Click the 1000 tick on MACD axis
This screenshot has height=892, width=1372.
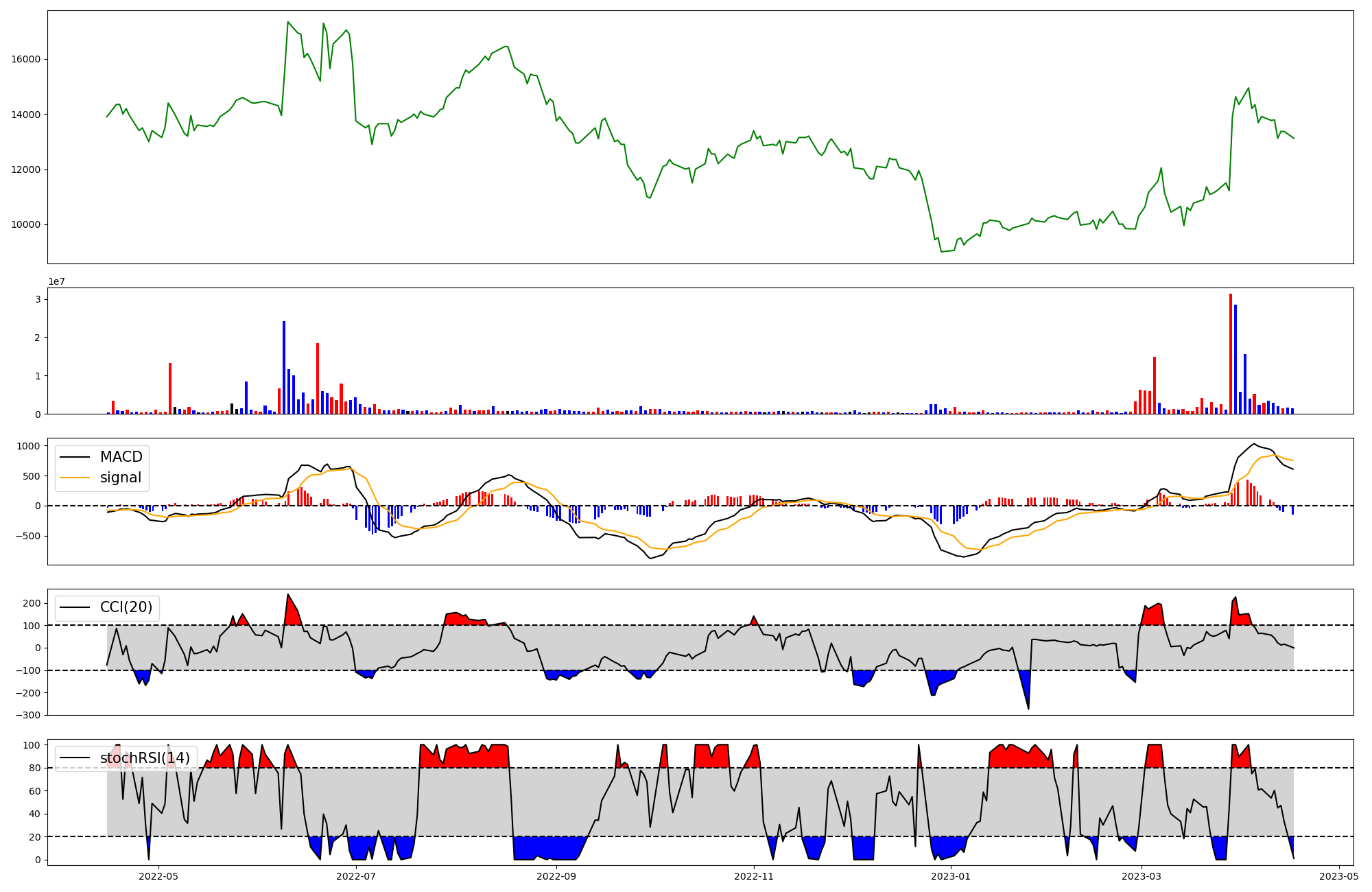(x=29, y=446)
